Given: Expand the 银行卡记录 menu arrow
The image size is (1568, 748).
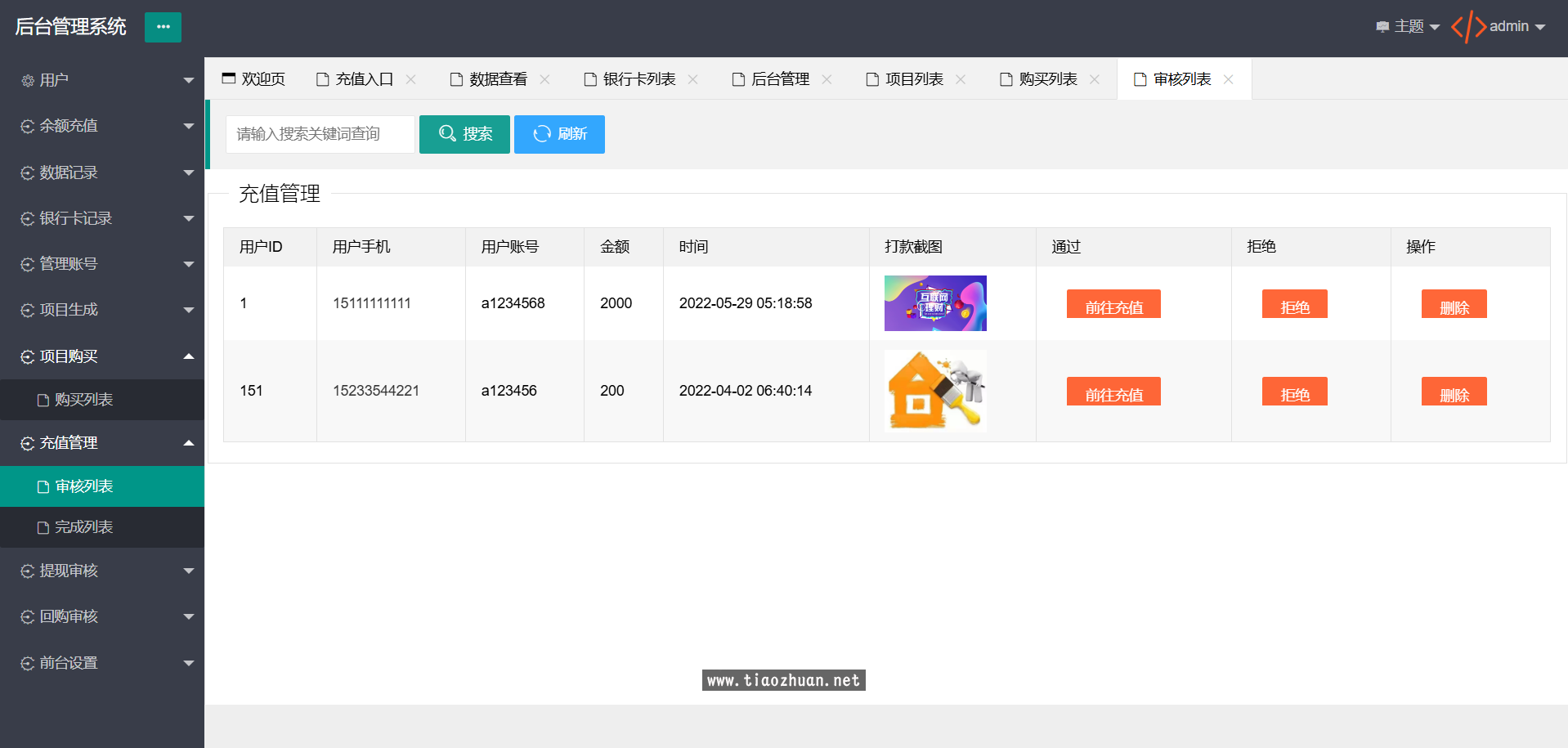Looking at the screenshot, I should (x=189, y=218).
